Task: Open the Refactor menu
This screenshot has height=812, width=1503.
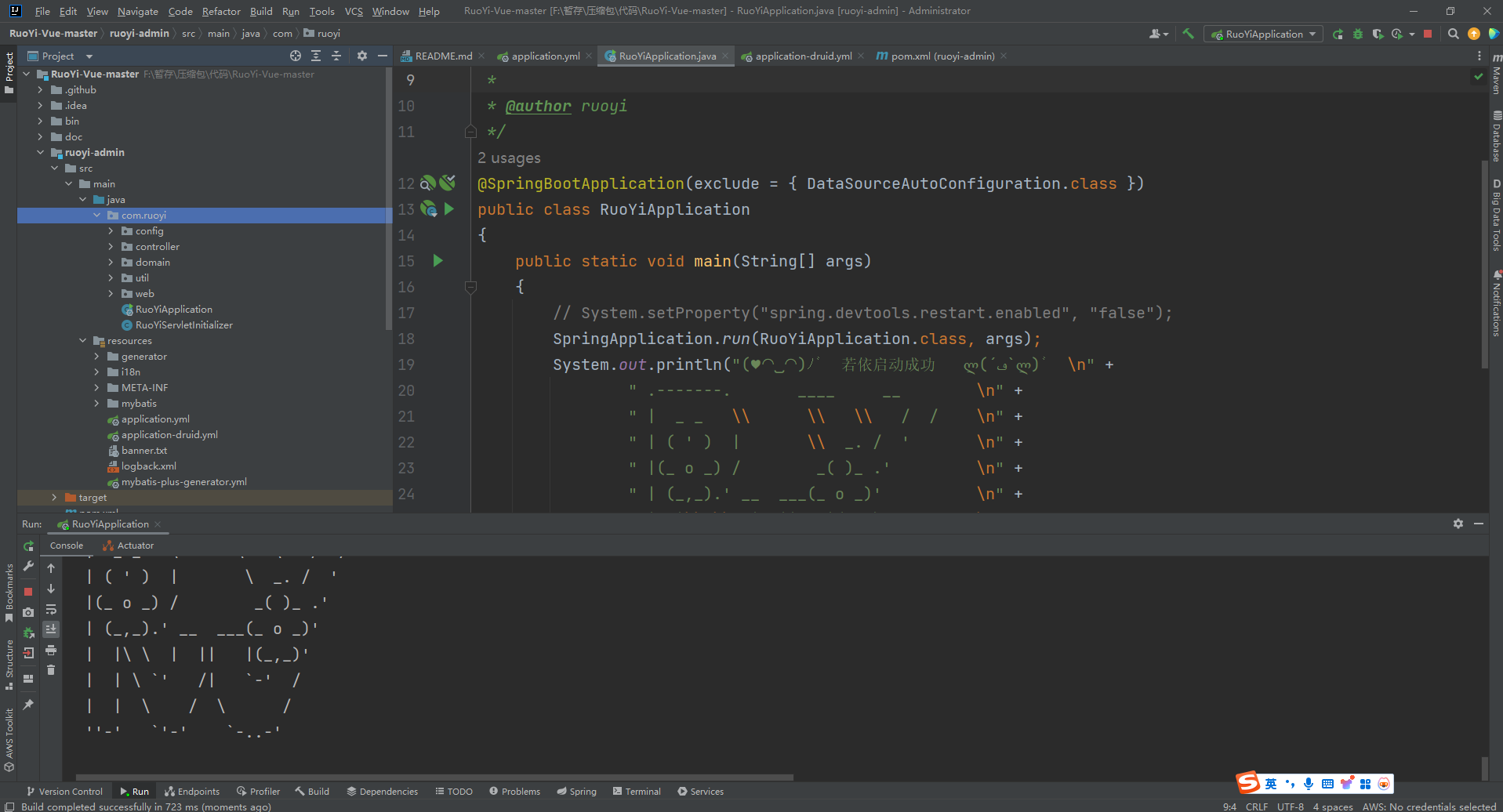Action: click(221, 11)
